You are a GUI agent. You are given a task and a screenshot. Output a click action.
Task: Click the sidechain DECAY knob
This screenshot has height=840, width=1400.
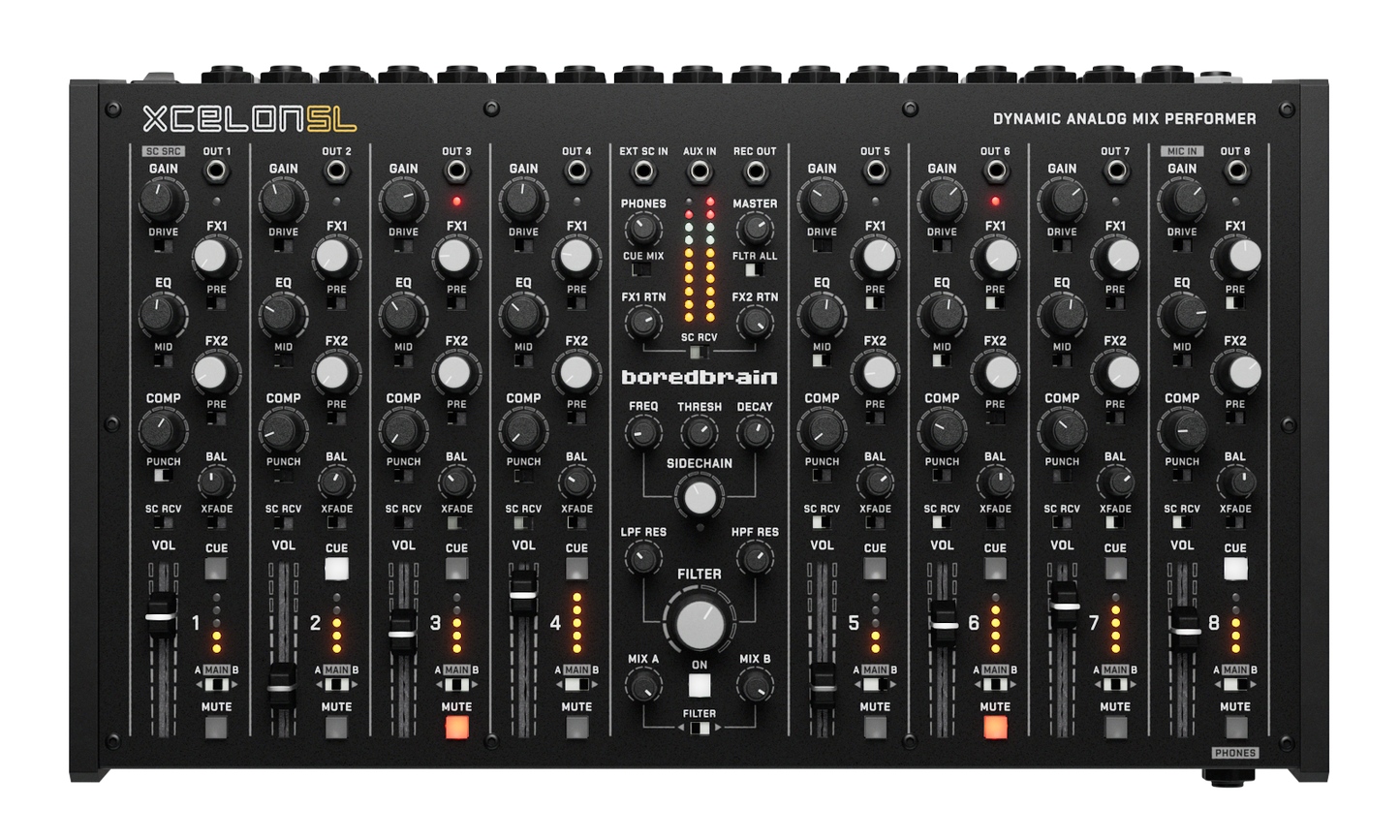tap(755, 432)
